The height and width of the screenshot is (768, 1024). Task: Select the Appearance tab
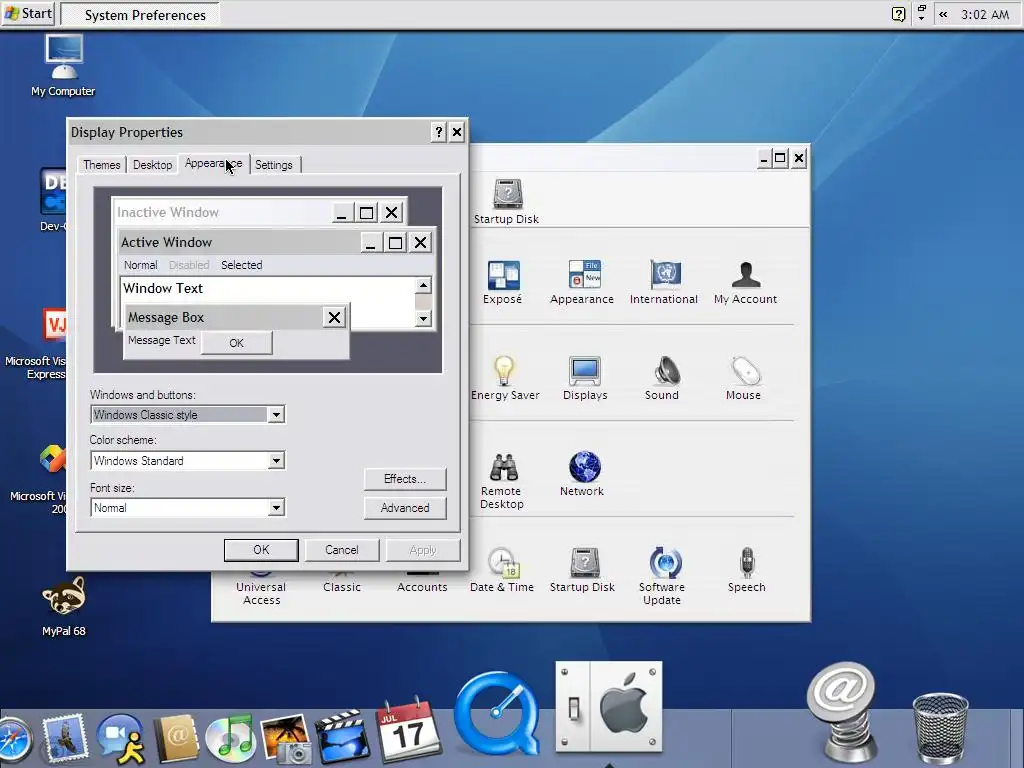(x=214, y=163)
